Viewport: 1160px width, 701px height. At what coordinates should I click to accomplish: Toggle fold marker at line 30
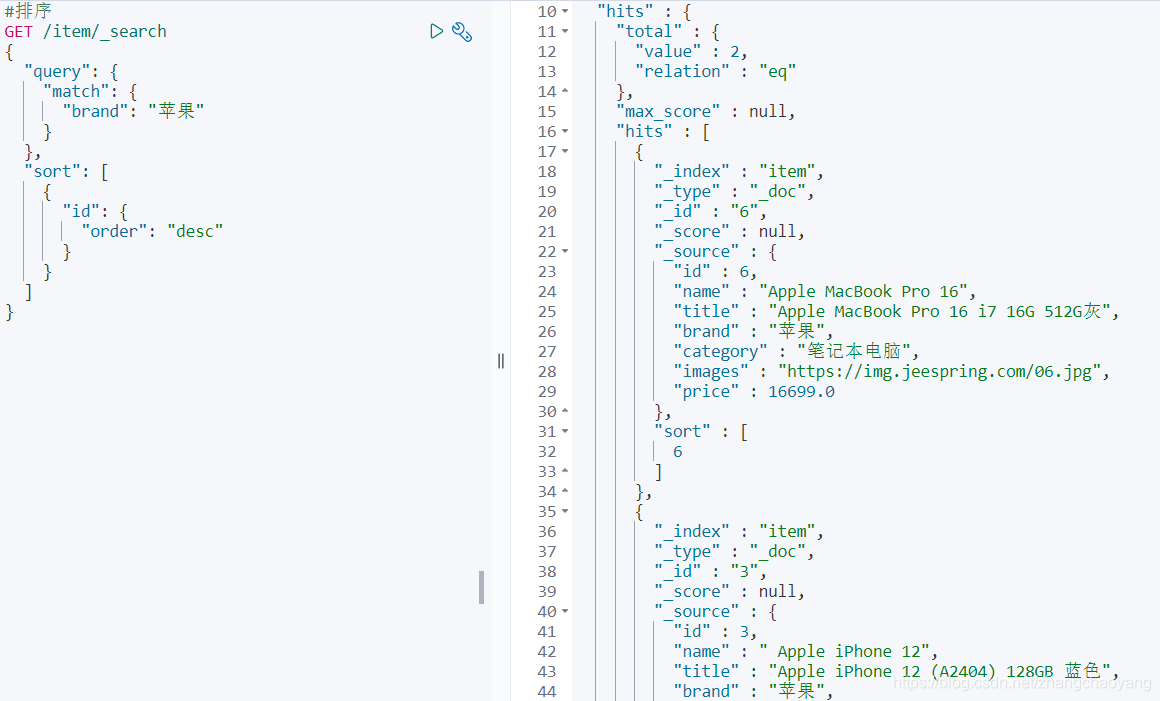565,411
